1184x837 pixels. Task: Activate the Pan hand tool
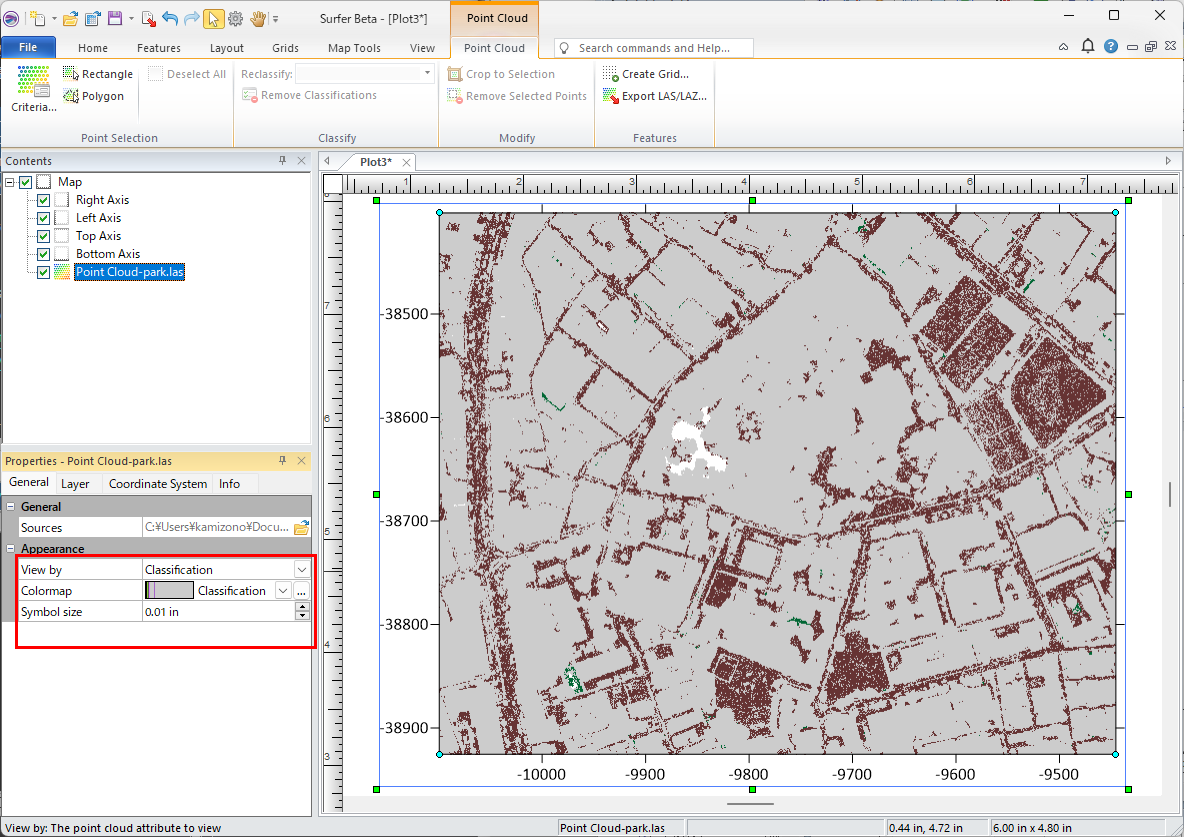point(258,19)
